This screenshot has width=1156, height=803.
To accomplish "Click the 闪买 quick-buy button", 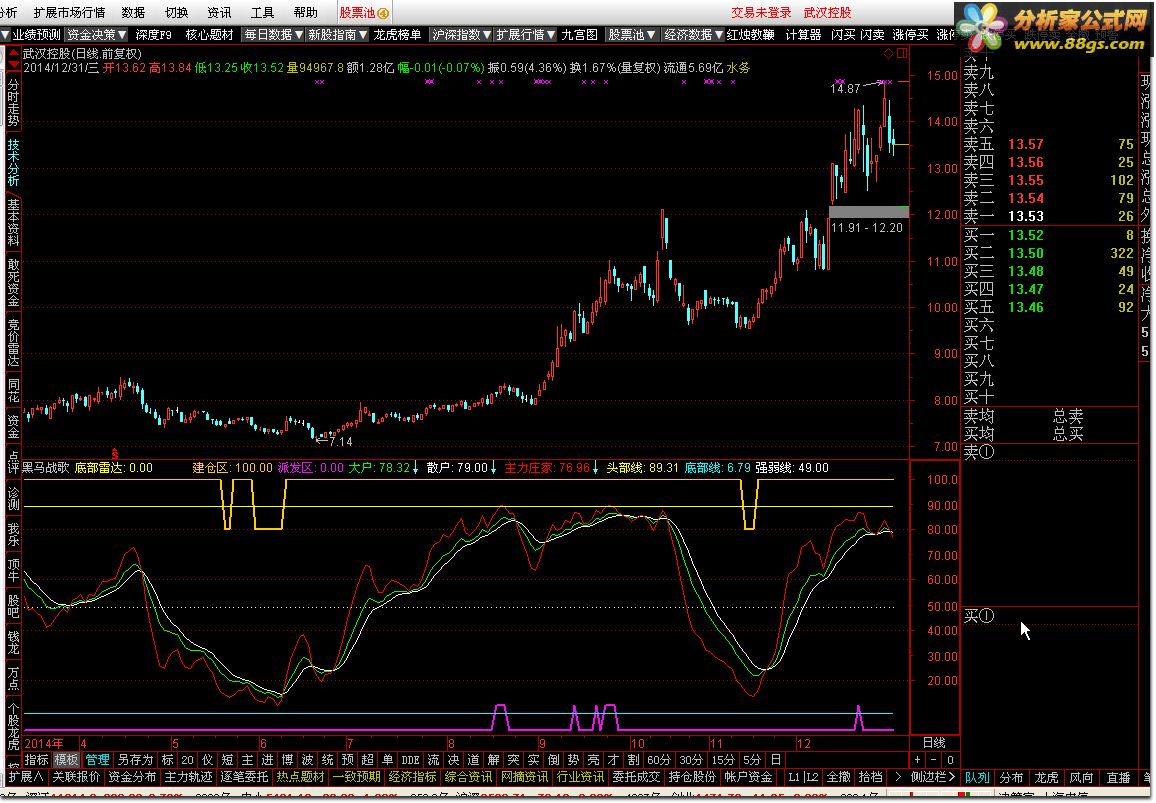I will click(843, 35).
